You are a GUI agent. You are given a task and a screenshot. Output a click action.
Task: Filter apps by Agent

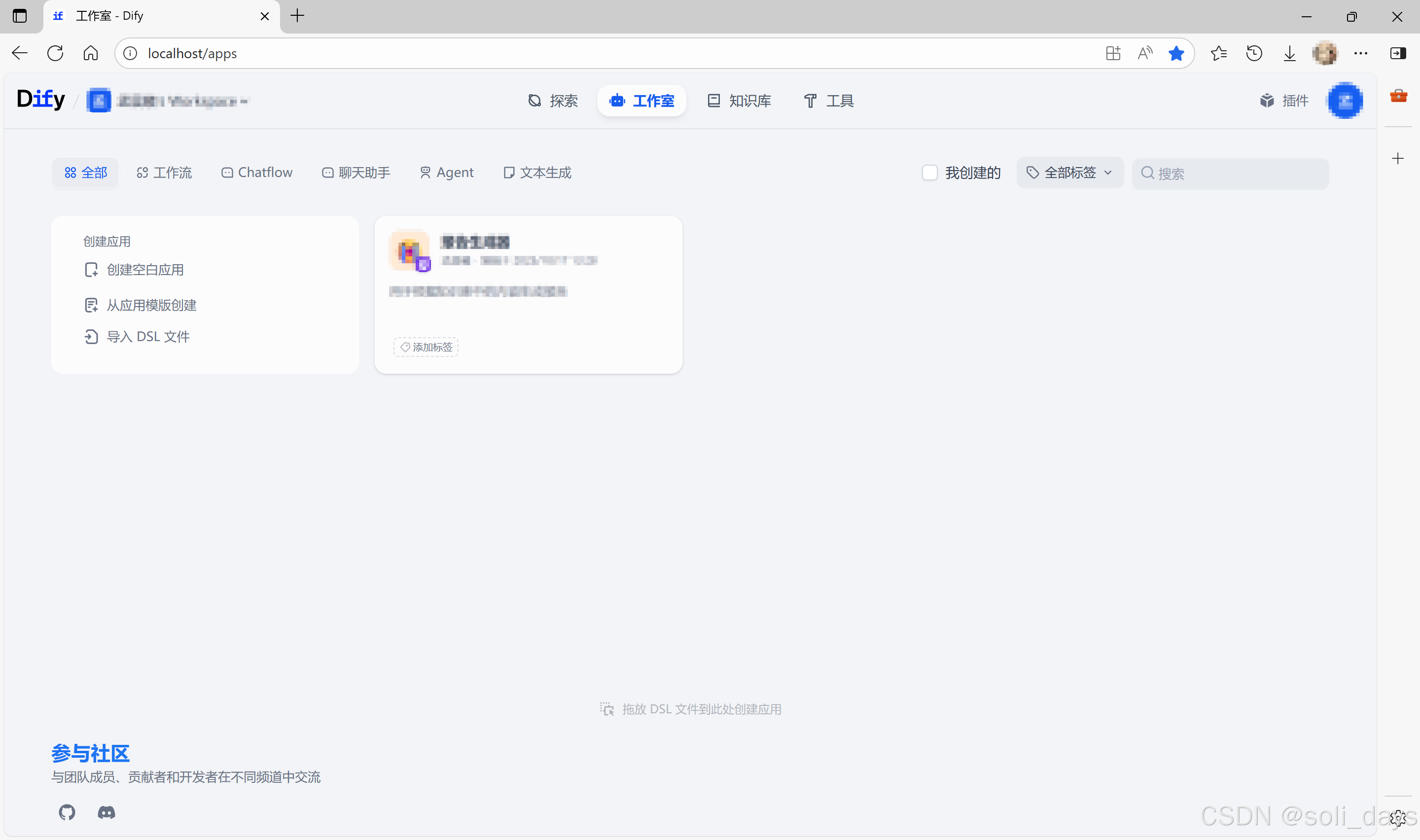click(x=447, y=173)
